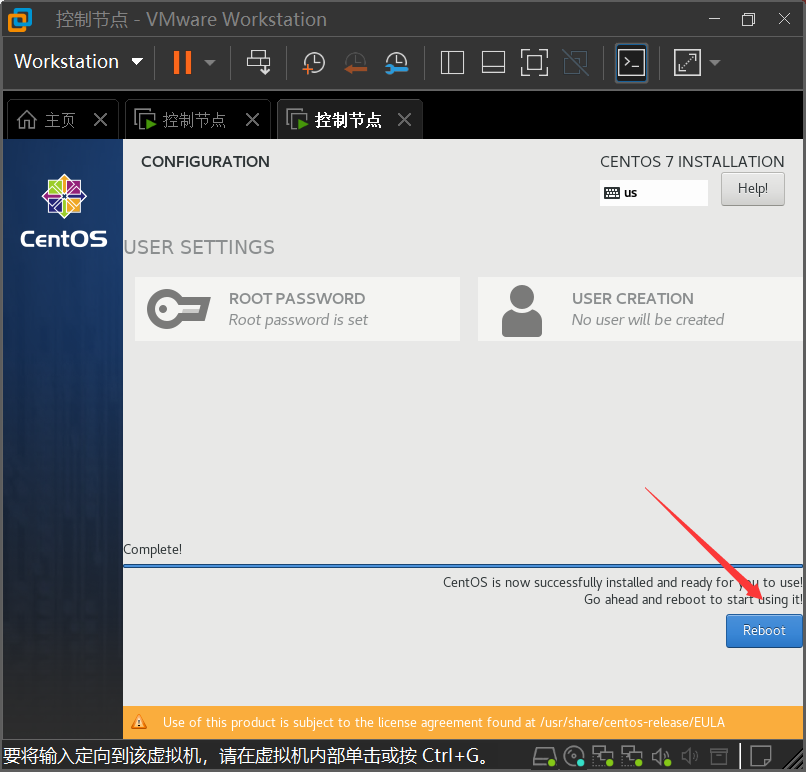Click the us keyboard layout field
This screenshot has height=772, width=806.
(653, 193)
